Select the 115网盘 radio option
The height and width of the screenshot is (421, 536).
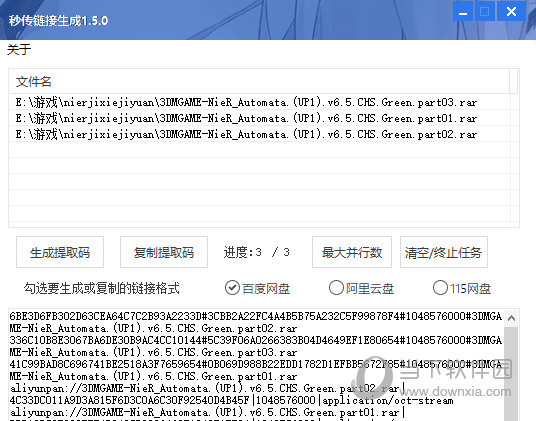pos(461,288)
